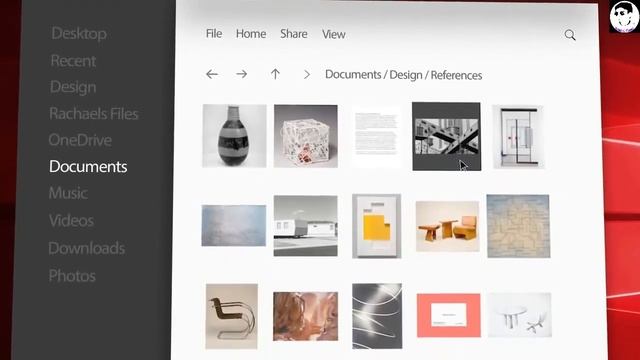The image size is (640, 360).
Task: Open Downloads in the sidebar
Action: (87, 249)
